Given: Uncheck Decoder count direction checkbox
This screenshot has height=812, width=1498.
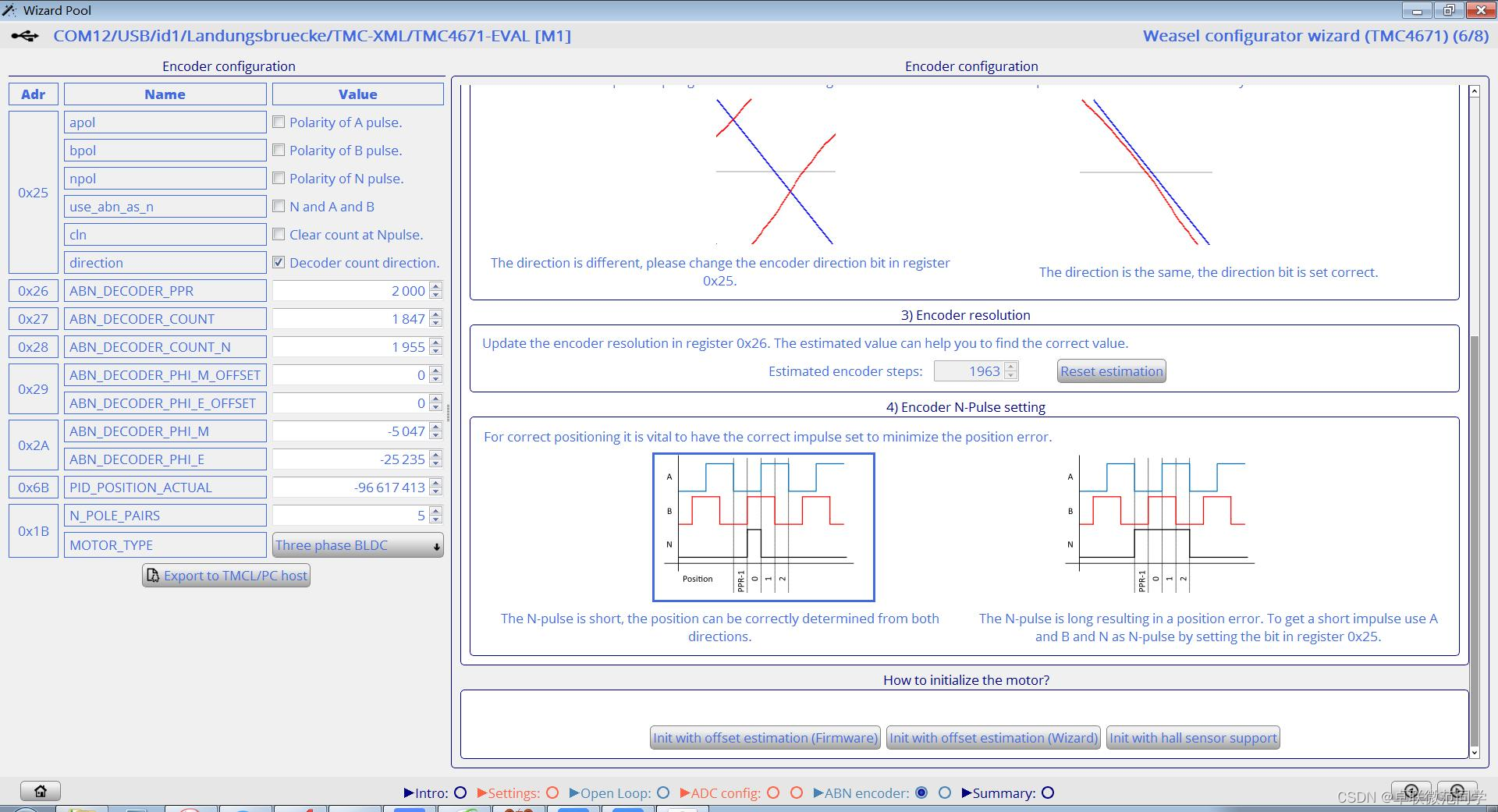Looking at the screenshot, I should tap(279, 262).
